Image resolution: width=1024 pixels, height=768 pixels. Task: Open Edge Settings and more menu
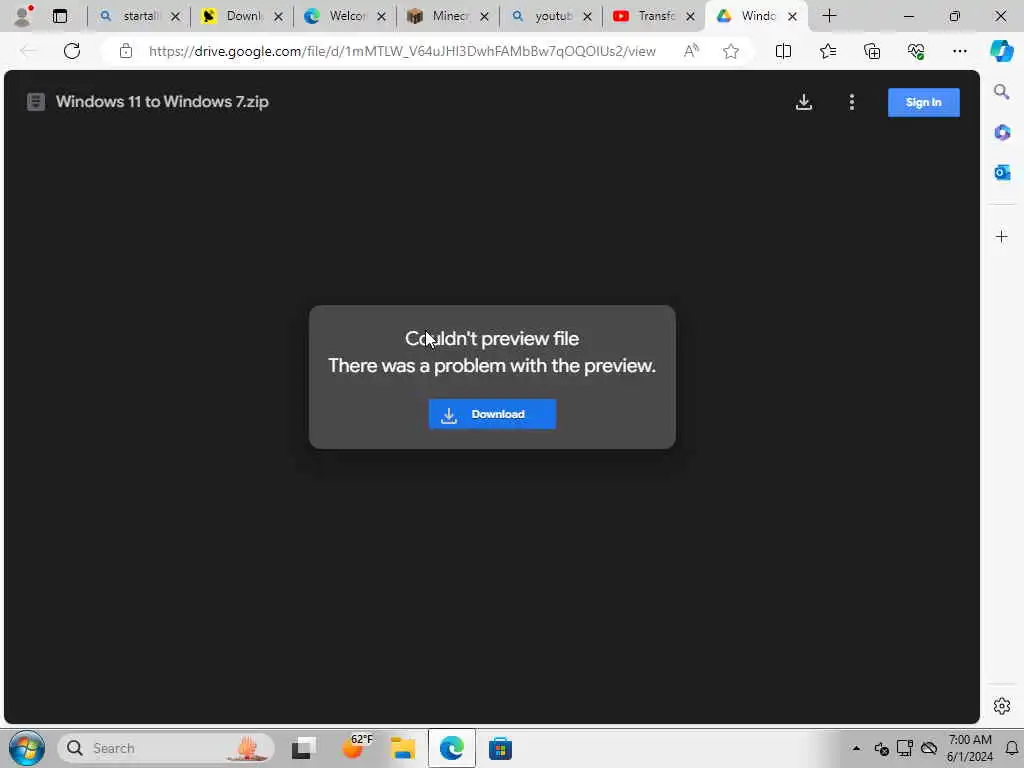coord(959,51)
